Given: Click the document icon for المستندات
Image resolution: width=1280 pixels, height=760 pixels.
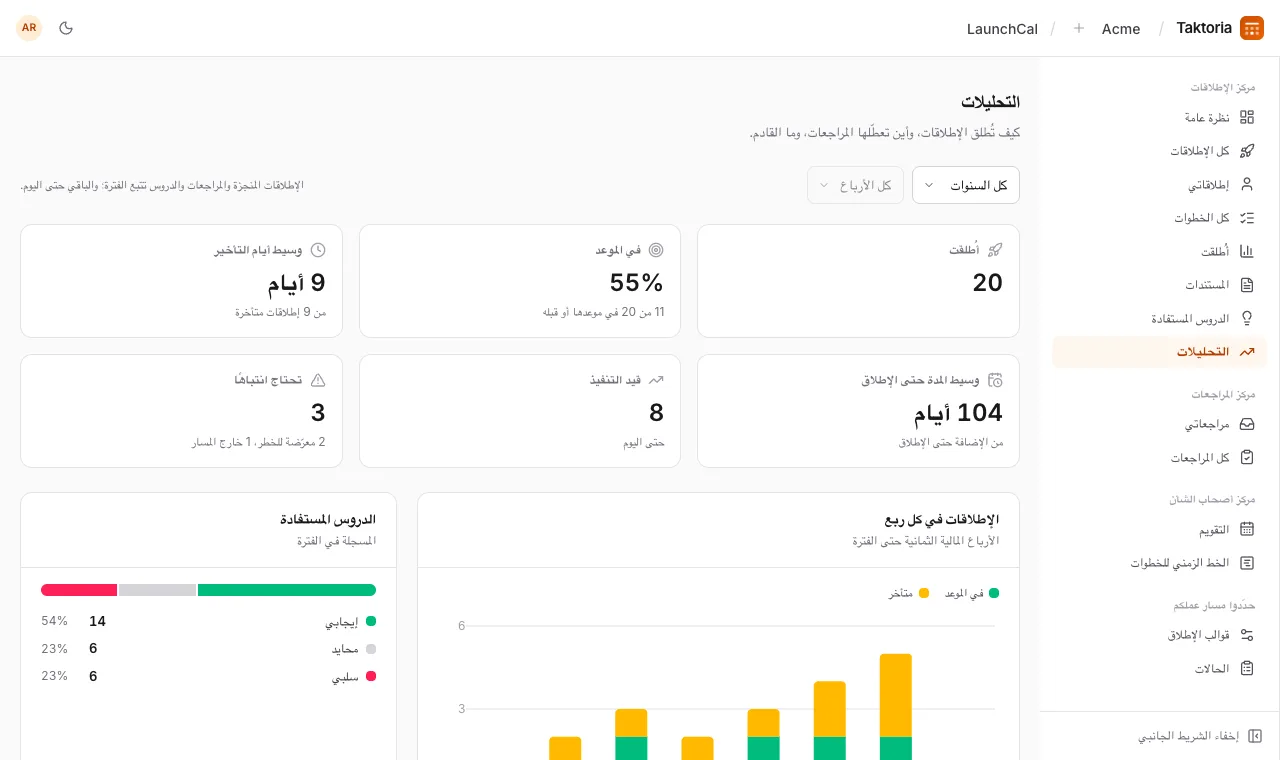Looking at the screenshot, I should (1247, 285).
